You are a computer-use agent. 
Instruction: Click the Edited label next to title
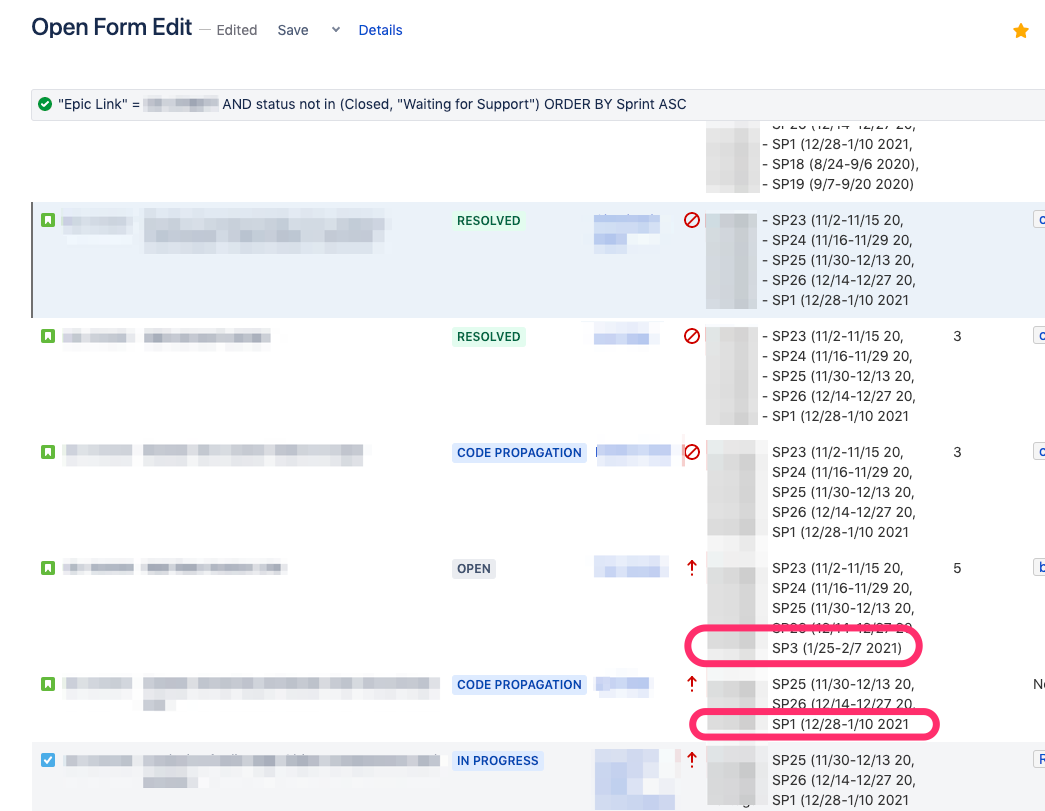[x=237, y=30]
